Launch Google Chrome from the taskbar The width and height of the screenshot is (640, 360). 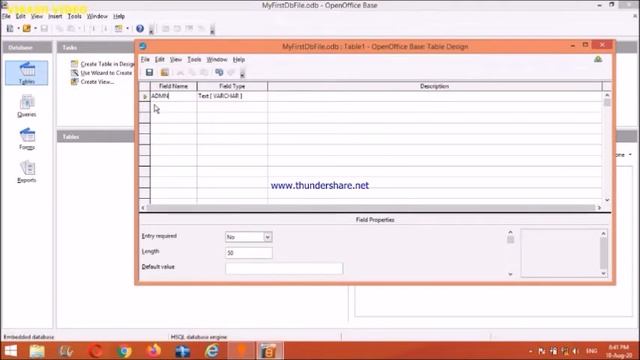click(x=124, y=351)
